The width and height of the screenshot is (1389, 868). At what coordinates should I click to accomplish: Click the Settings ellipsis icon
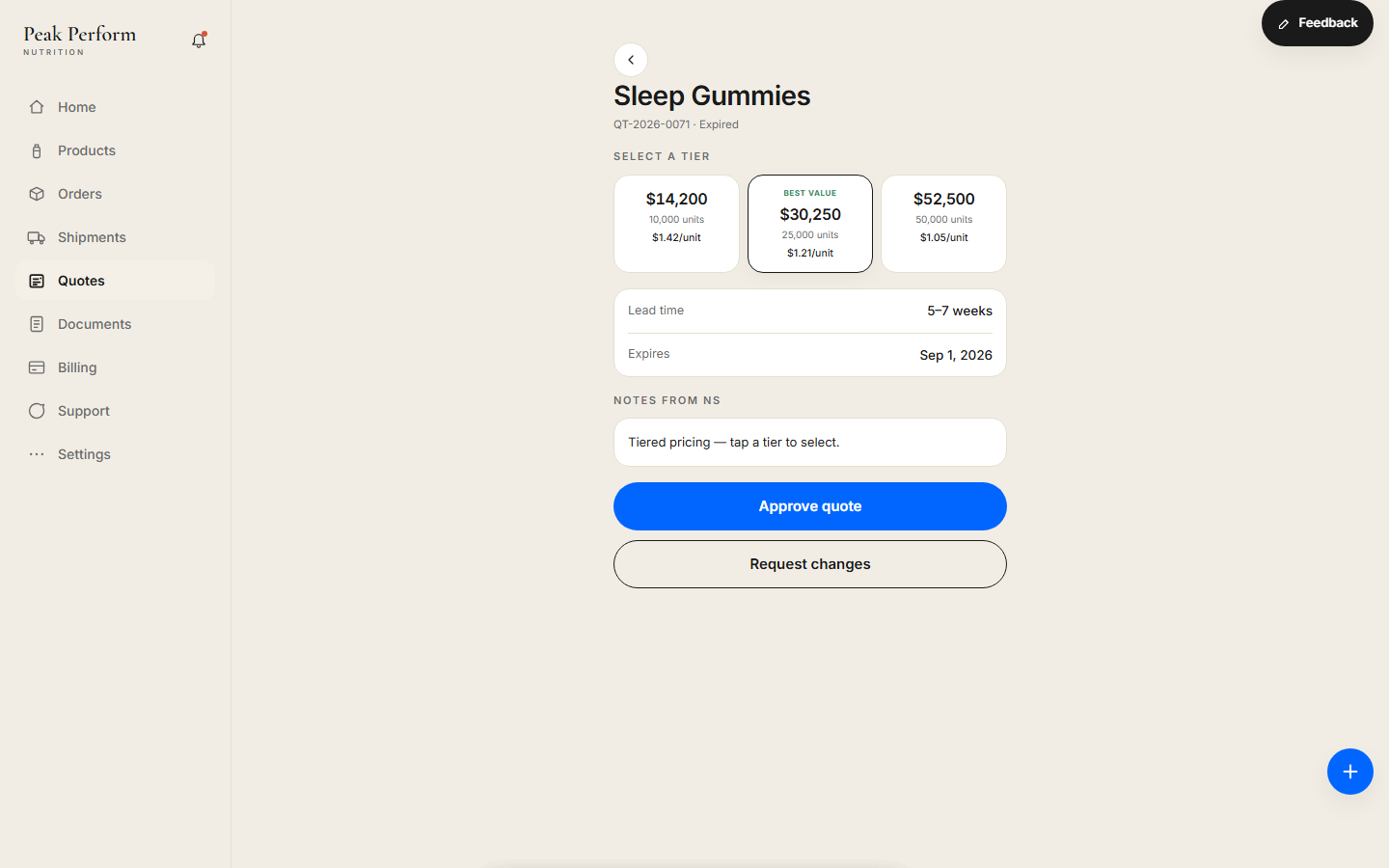click(x=37, y=454)
